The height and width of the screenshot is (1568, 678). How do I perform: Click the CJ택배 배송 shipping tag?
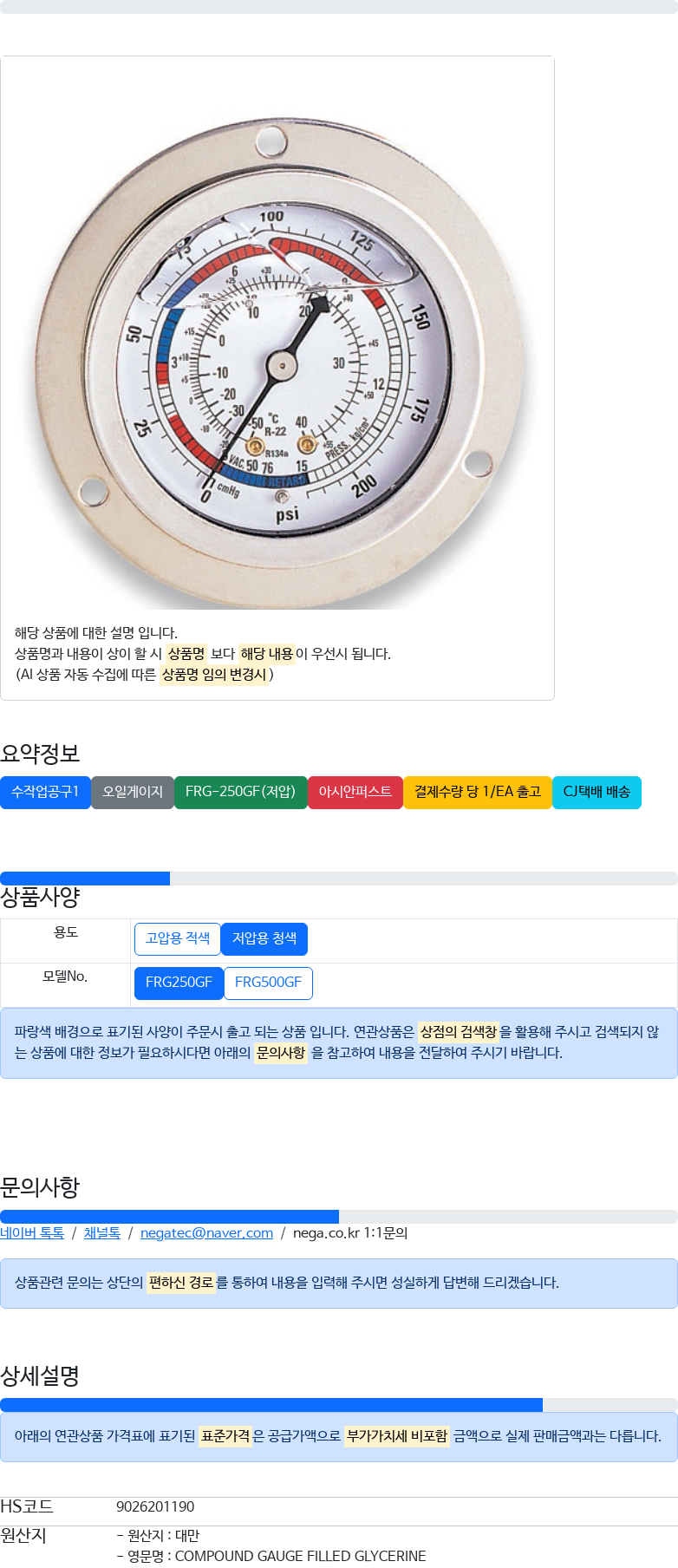[597, 793]
